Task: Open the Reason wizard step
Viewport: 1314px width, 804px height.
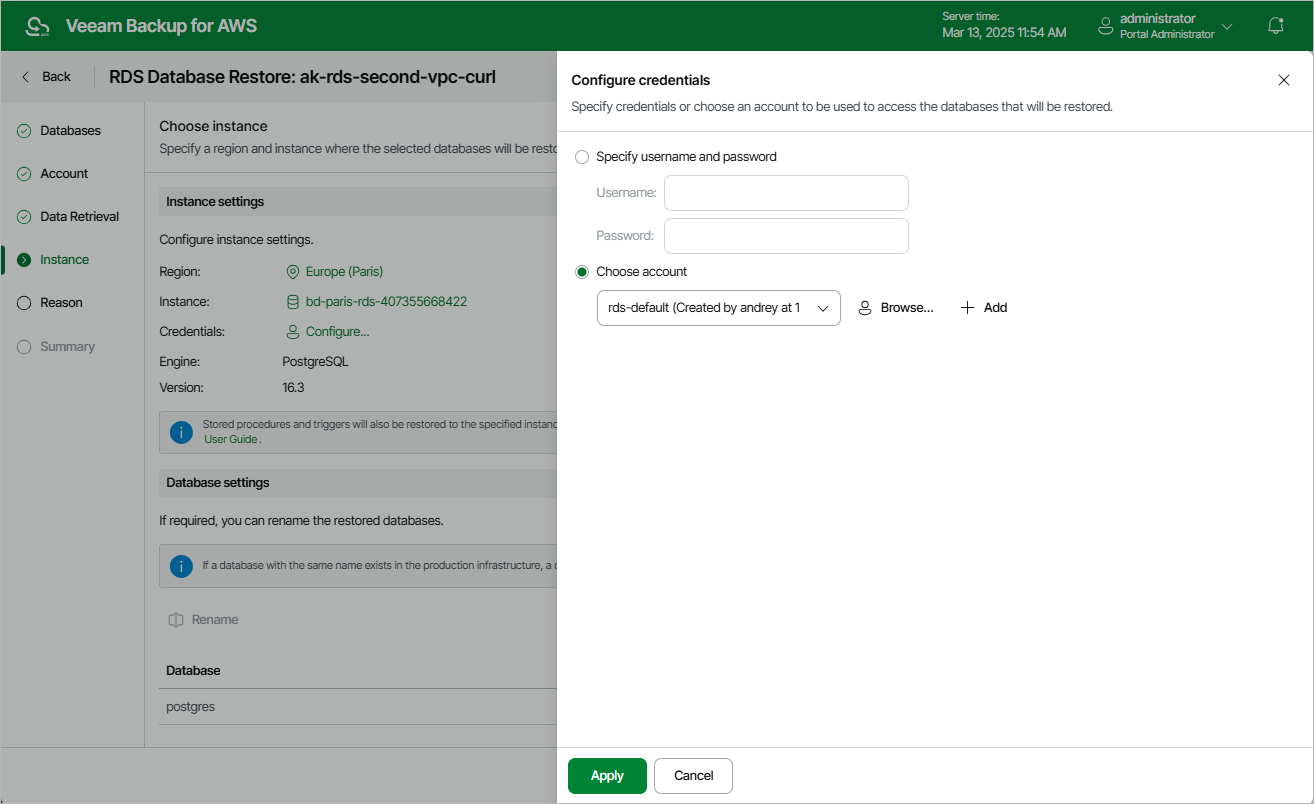Action: pos(61,303)
